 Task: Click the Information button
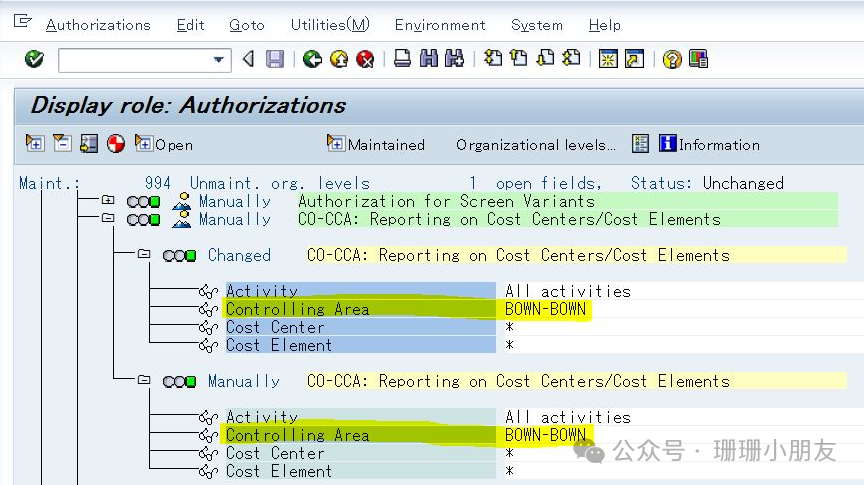pyautogui.click(x=709, y=145)
